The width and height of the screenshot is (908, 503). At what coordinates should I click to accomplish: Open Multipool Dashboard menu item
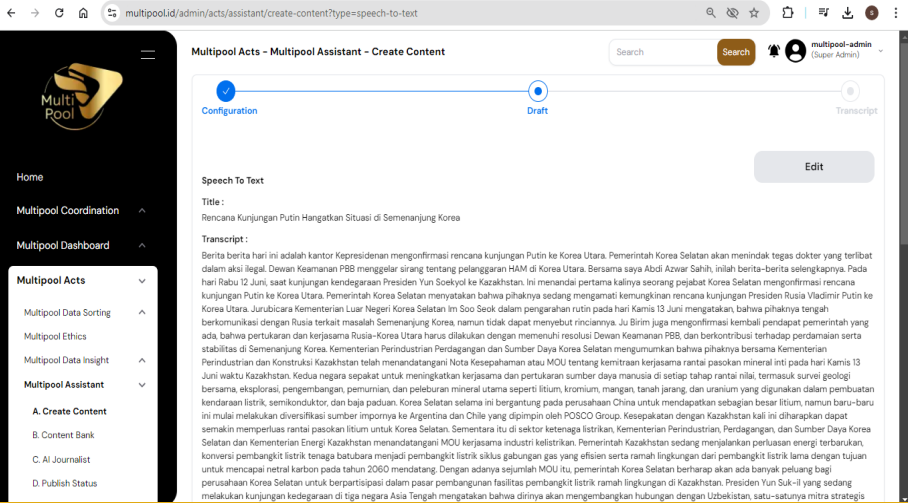63,245
